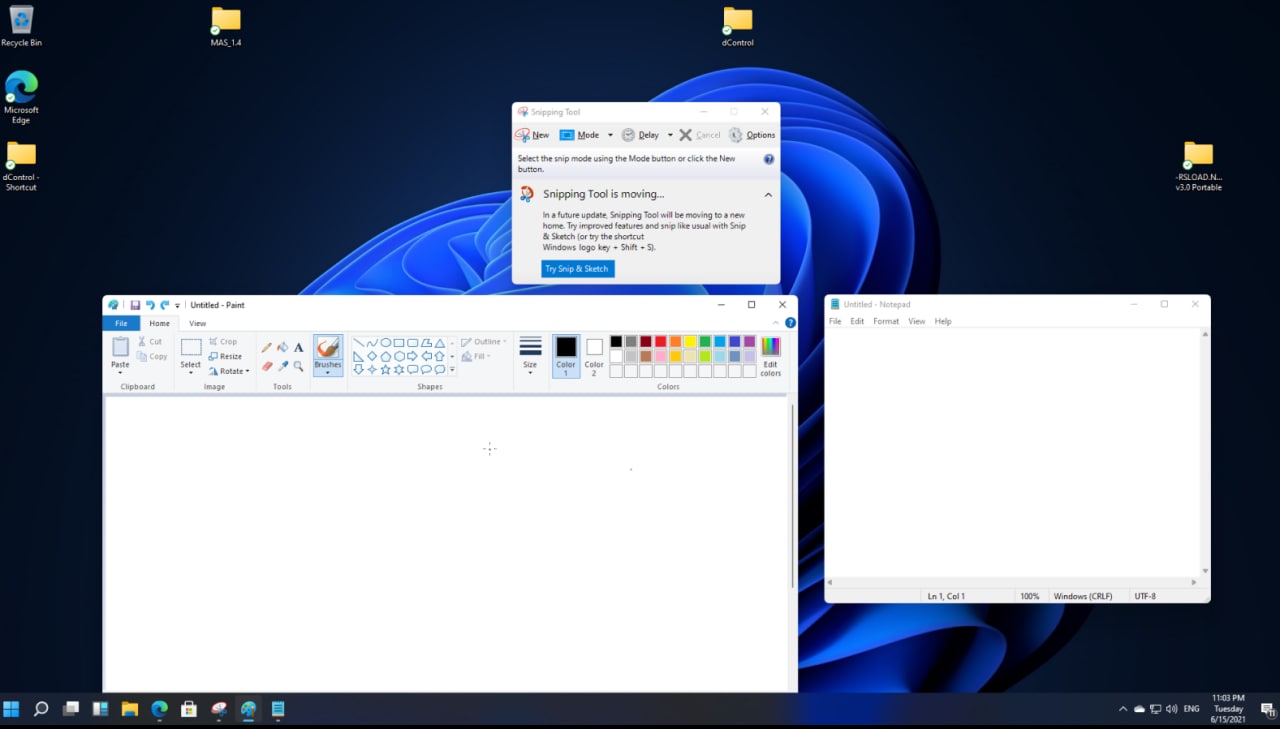Open Edit colors rainbow icon

[x=770, y=347]
